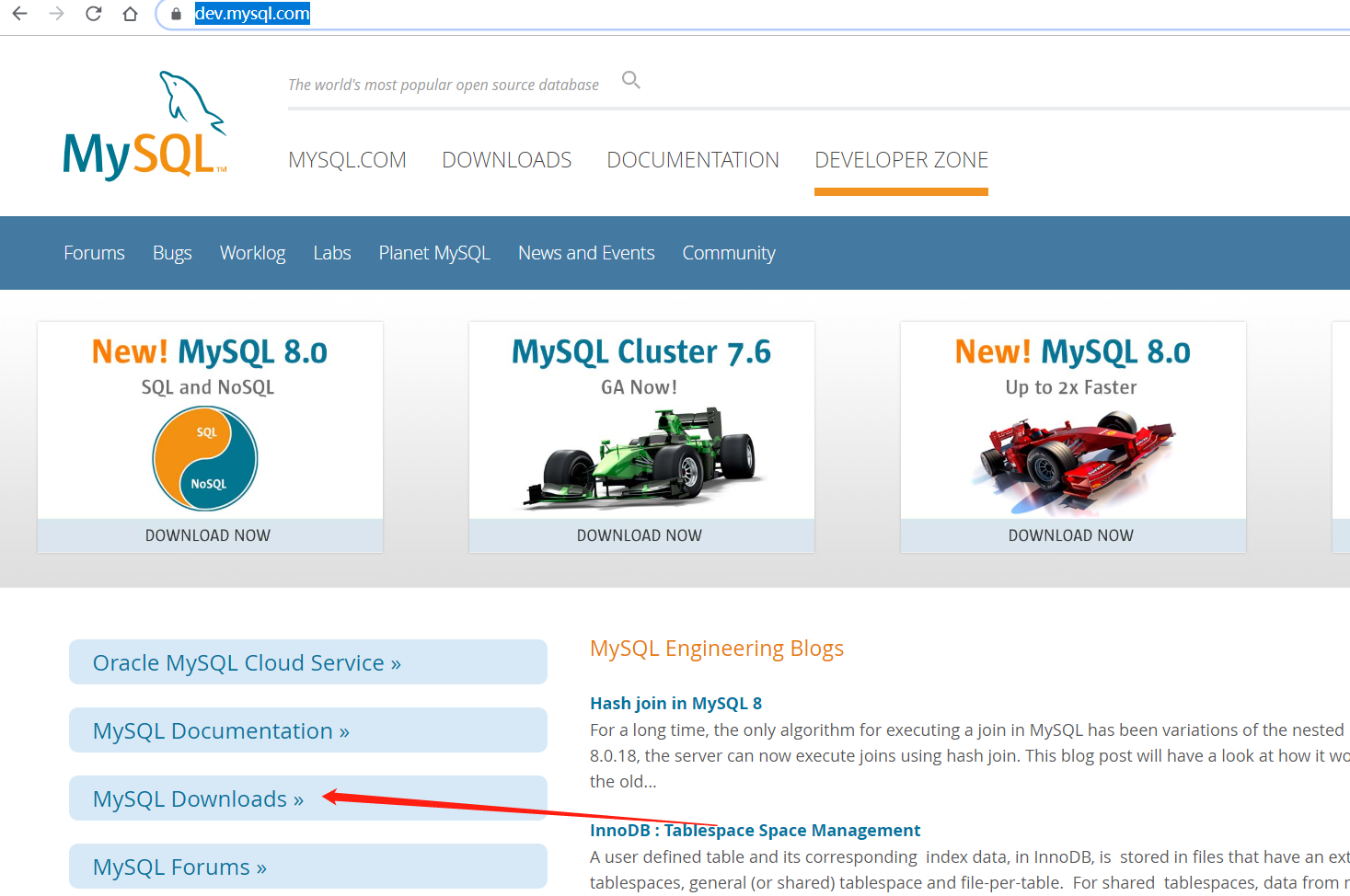Expand the MySQL Downloads sidebar entry
This screenshot has width=1350, height=896.
(x=196, y=798)
